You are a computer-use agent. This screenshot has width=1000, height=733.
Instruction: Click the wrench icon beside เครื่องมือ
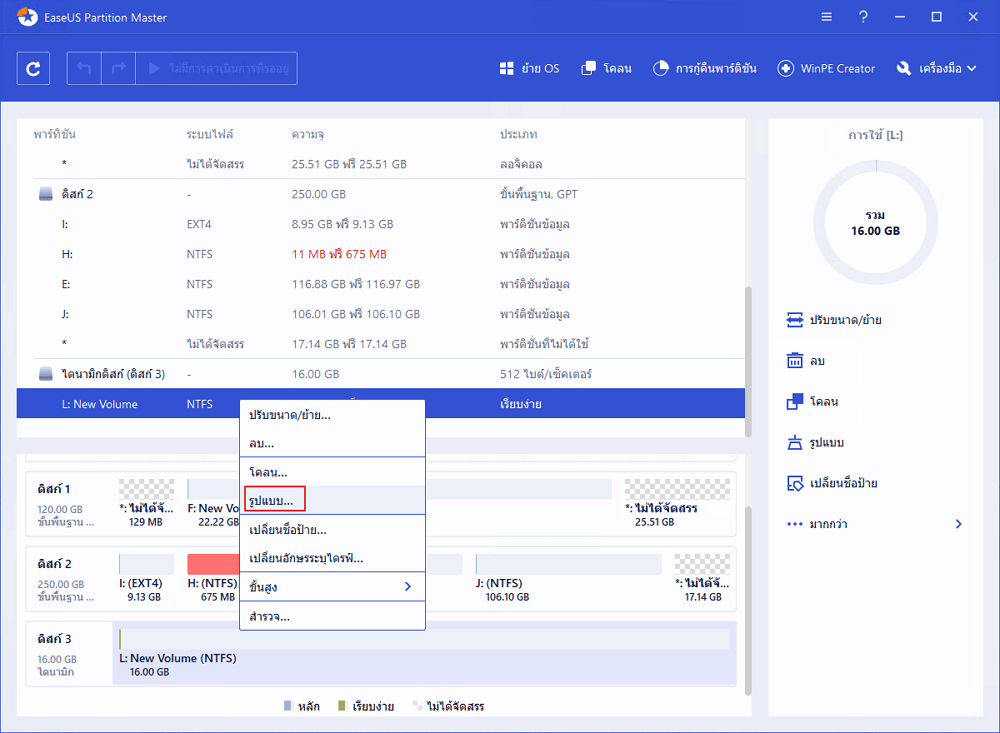(904, 68)
